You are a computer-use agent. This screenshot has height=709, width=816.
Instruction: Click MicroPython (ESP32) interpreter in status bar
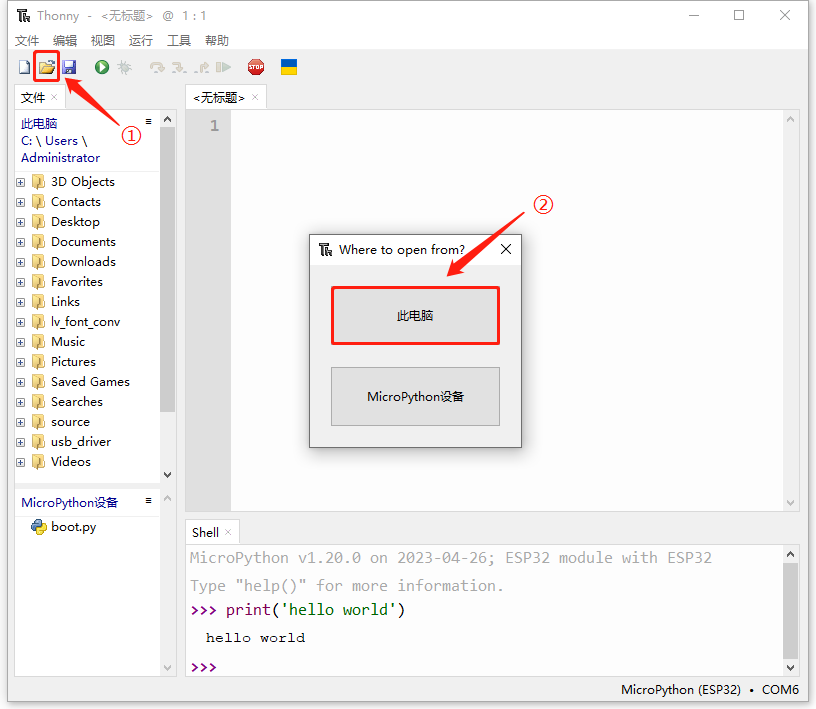(681, 690)
